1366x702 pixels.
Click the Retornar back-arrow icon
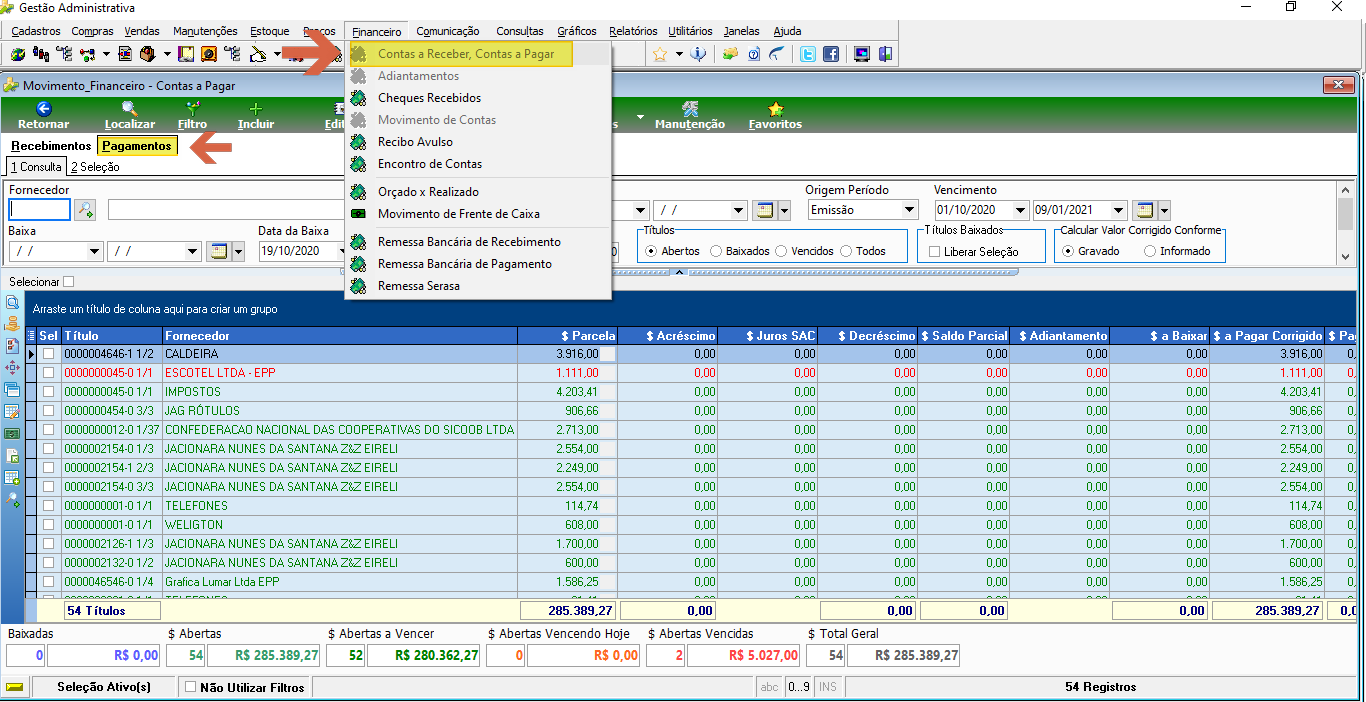[43, 109]
